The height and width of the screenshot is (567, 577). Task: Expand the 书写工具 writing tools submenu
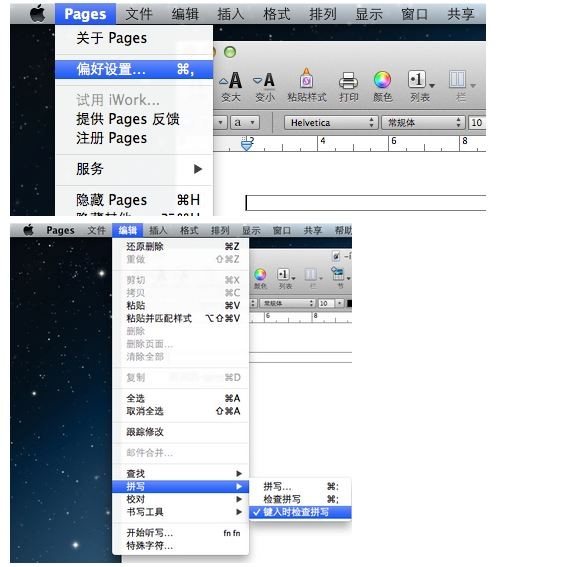click(180, 512)
